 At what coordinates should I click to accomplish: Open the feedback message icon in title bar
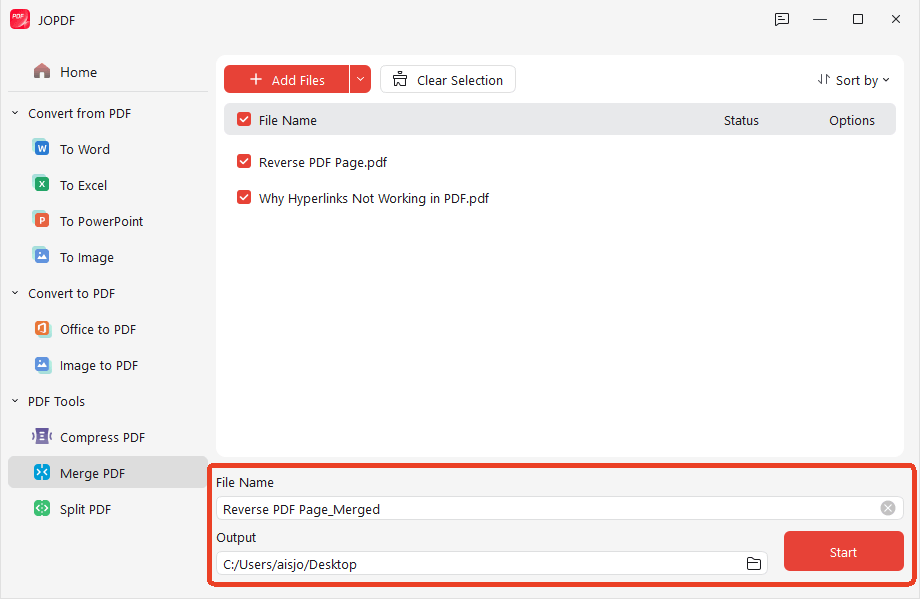click(782, 19)
